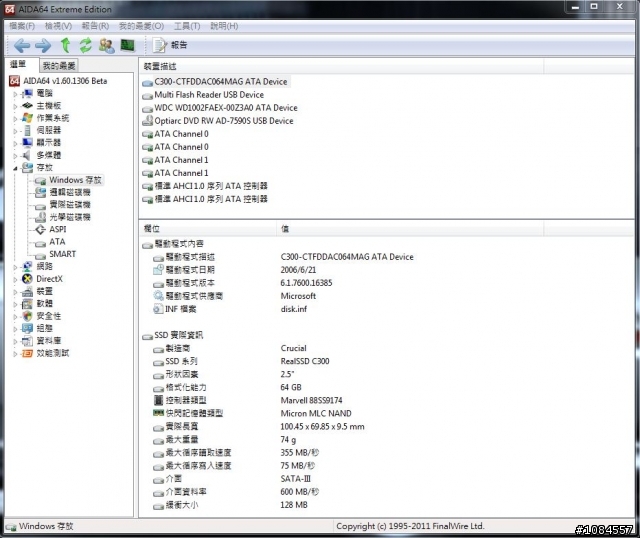Select the first AHCI 1.0 ATA controller entry
640x538 pixels.
[211, 186]
